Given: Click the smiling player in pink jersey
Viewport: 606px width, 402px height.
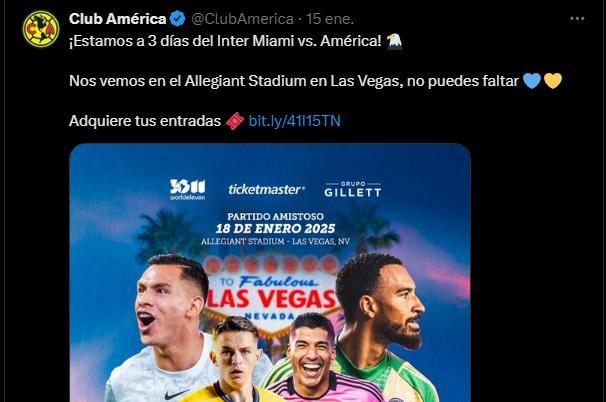Looking at the screenshot, I should 312,358.
